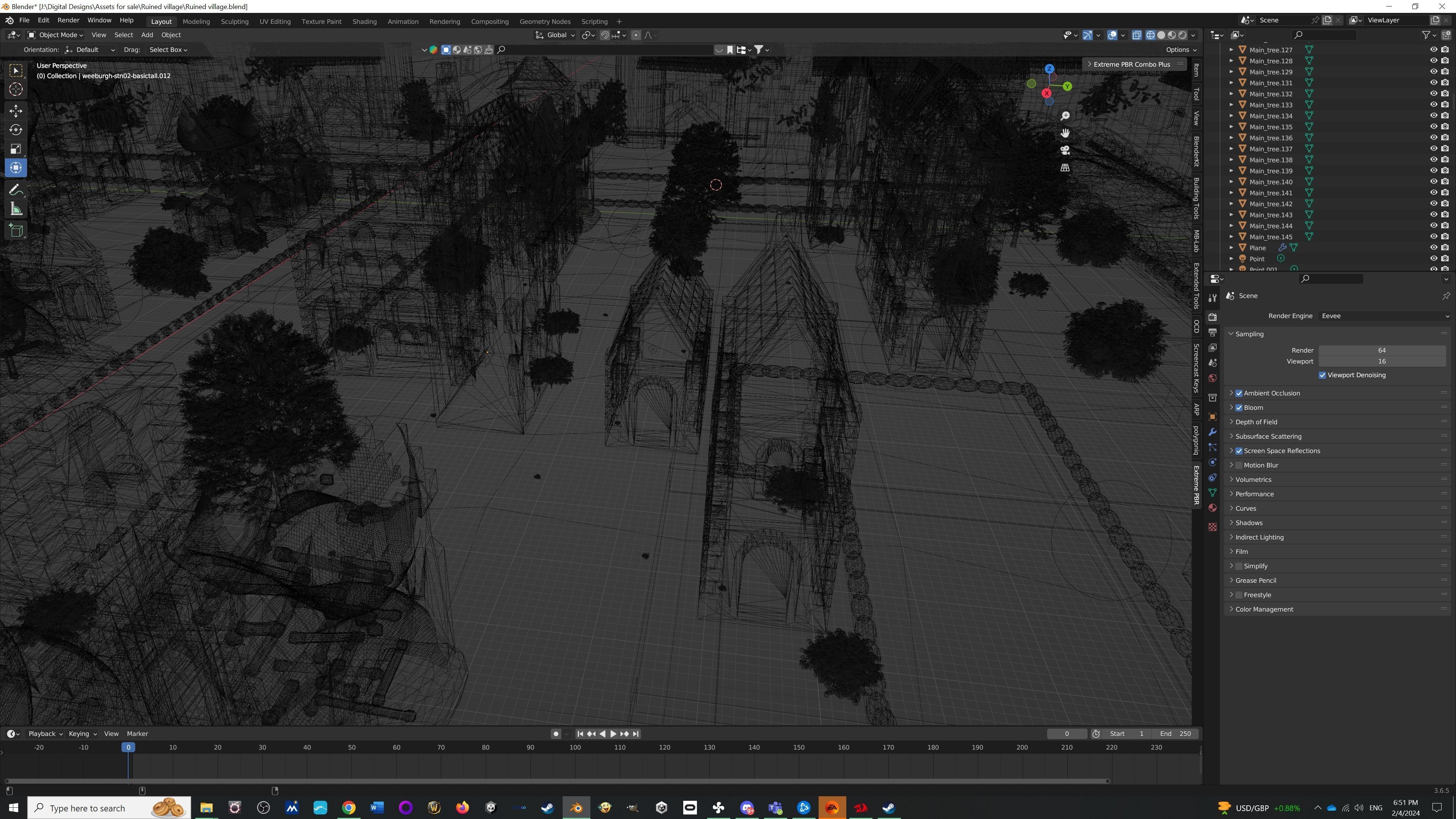The image size is (1456, 819).
Task: Open the Modifier wrench properties tab
Action: [x=1213, y=432]
